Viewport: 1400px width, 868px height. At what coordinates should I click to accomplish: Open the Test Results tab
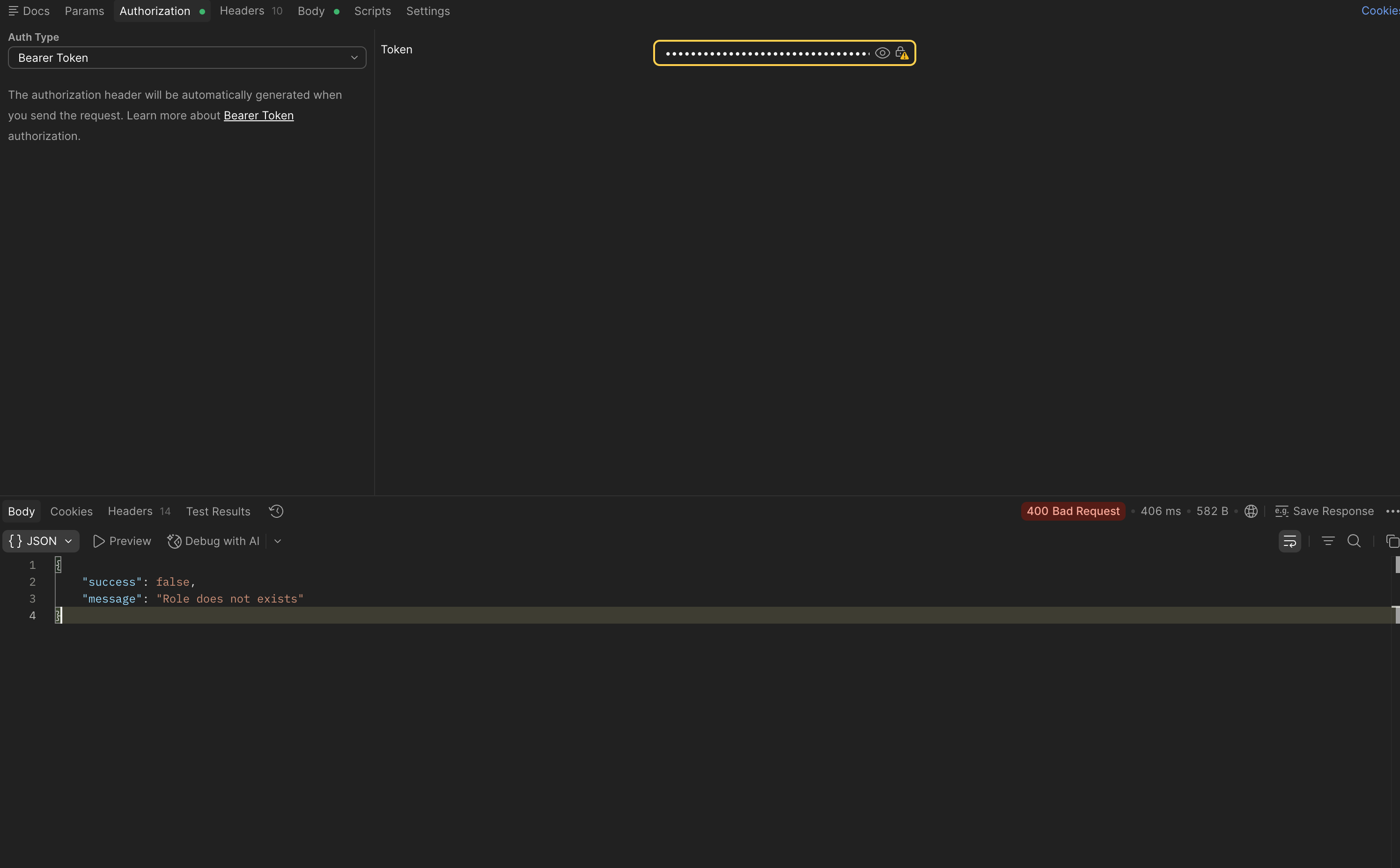(x=218, y=511)
